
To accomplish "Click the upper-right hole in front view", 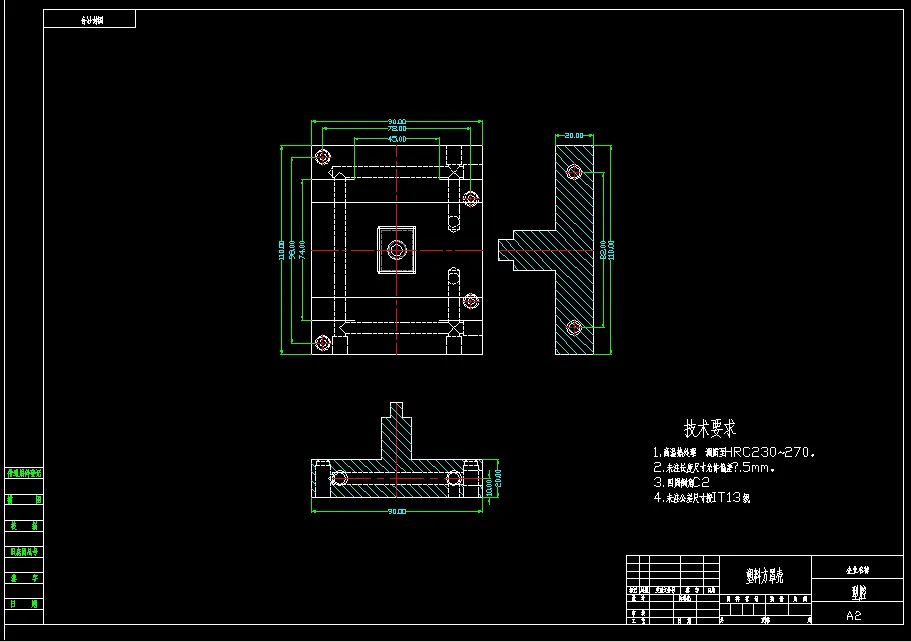I will 471,199.
